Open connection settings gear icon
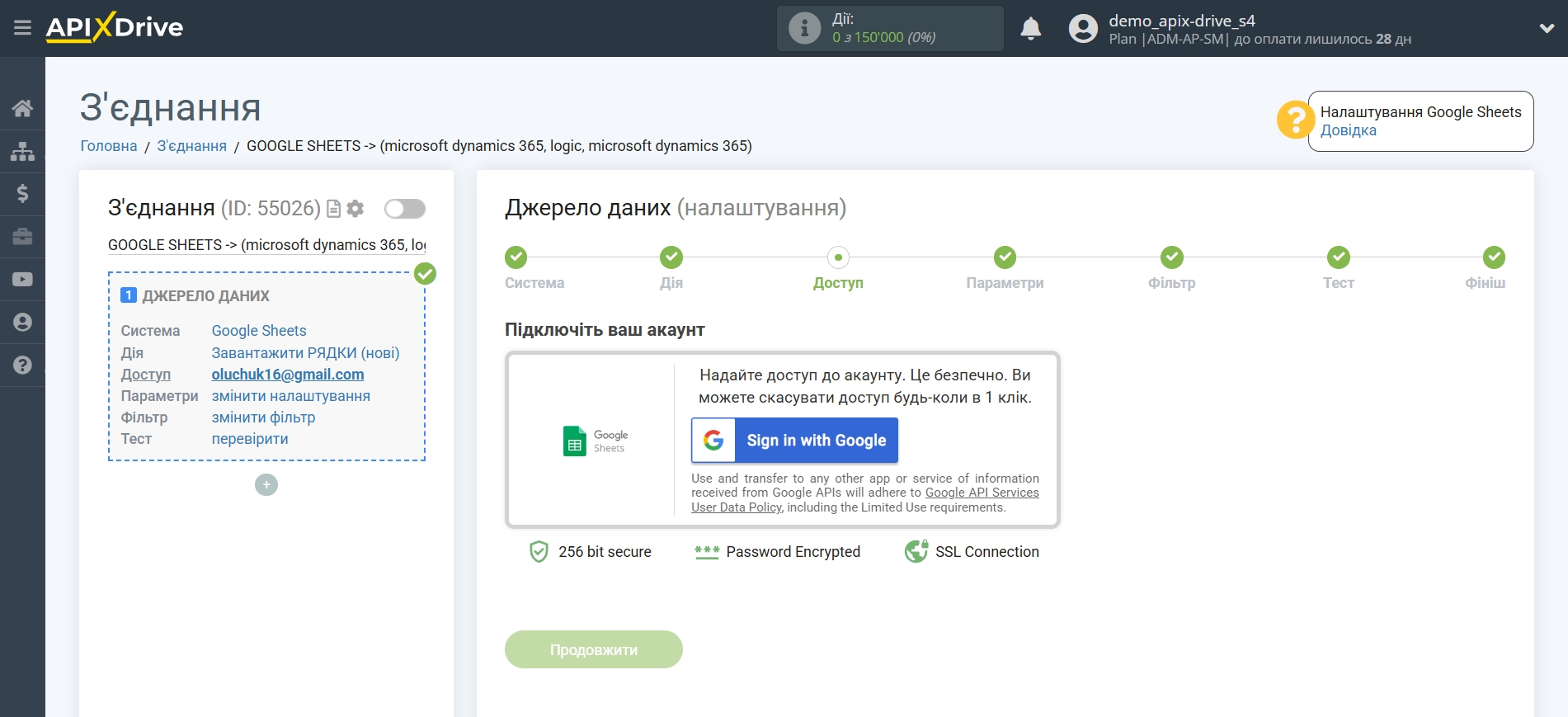Image resolution: width=1568 pixels, height=717 pixels. click(x=356, y=209)
